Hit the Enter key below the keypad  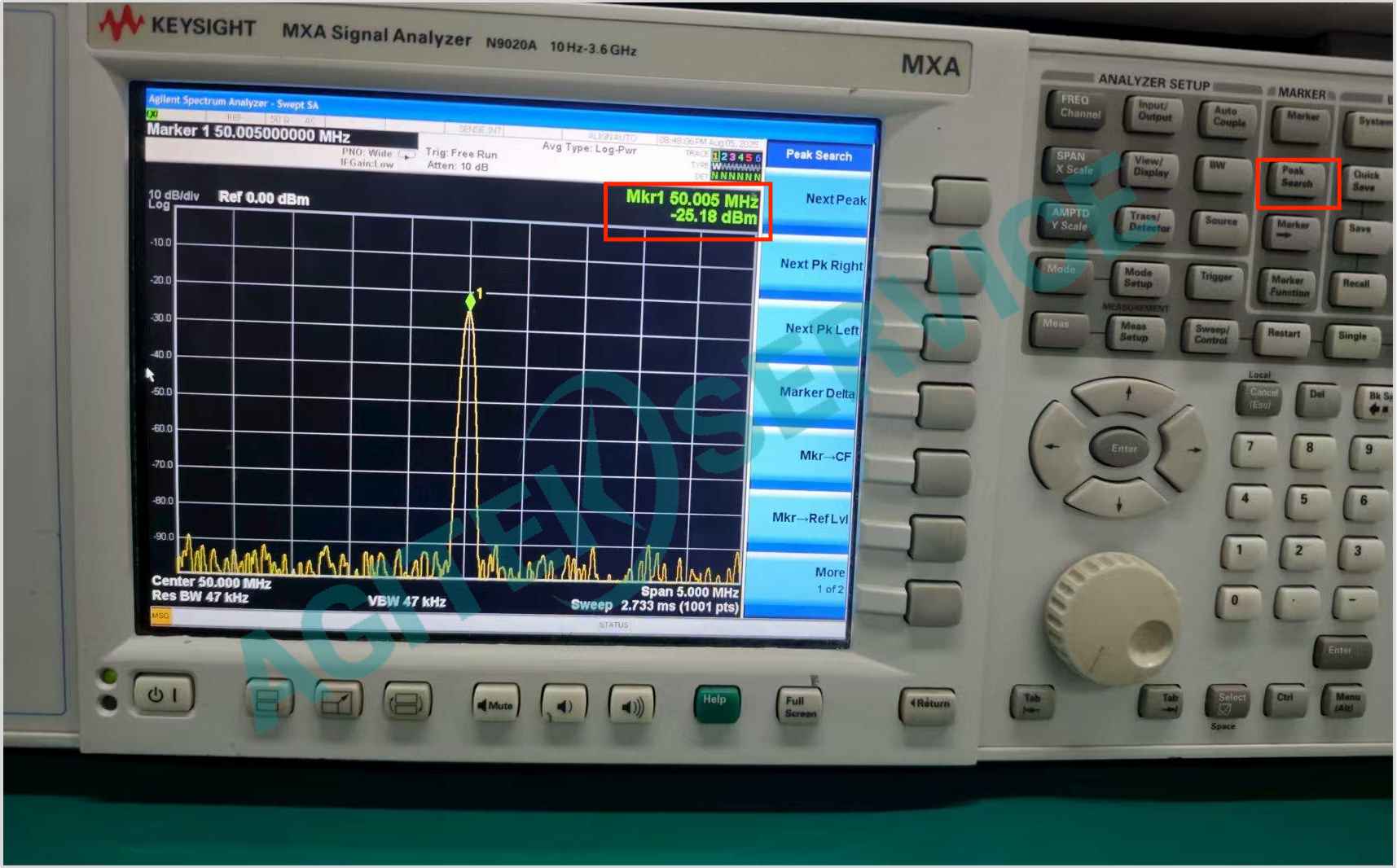(x=1342, y=651)
